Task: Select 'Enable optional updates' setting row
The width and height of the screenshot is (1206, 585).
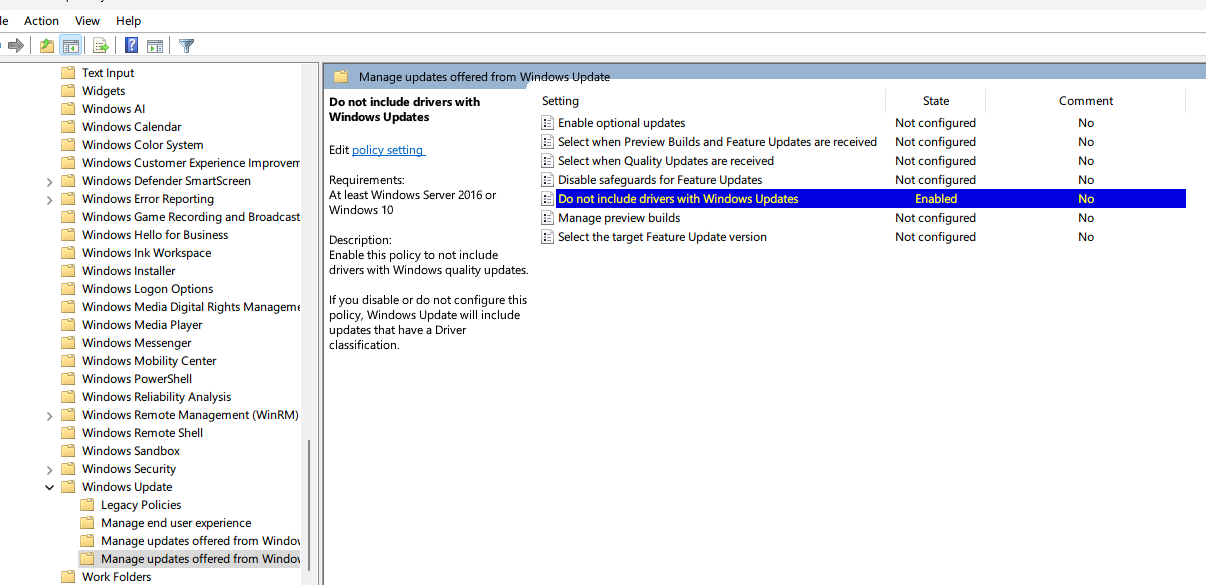Action: (863, 123)
